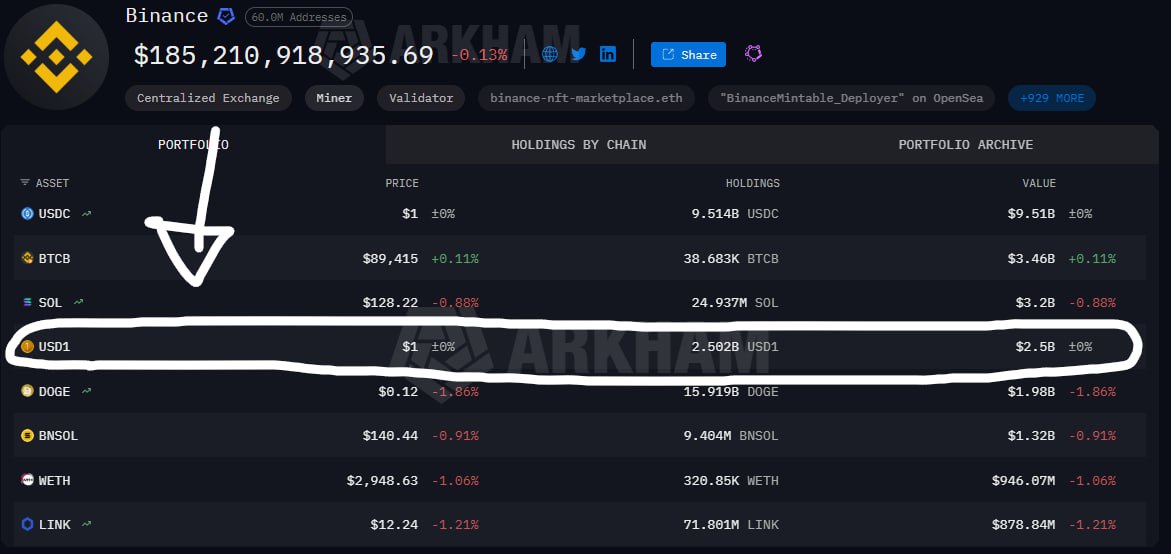Click the purple visualizer icon beside Share
This screenshot has width=1171, height=554.
click(x=754, y=54)
